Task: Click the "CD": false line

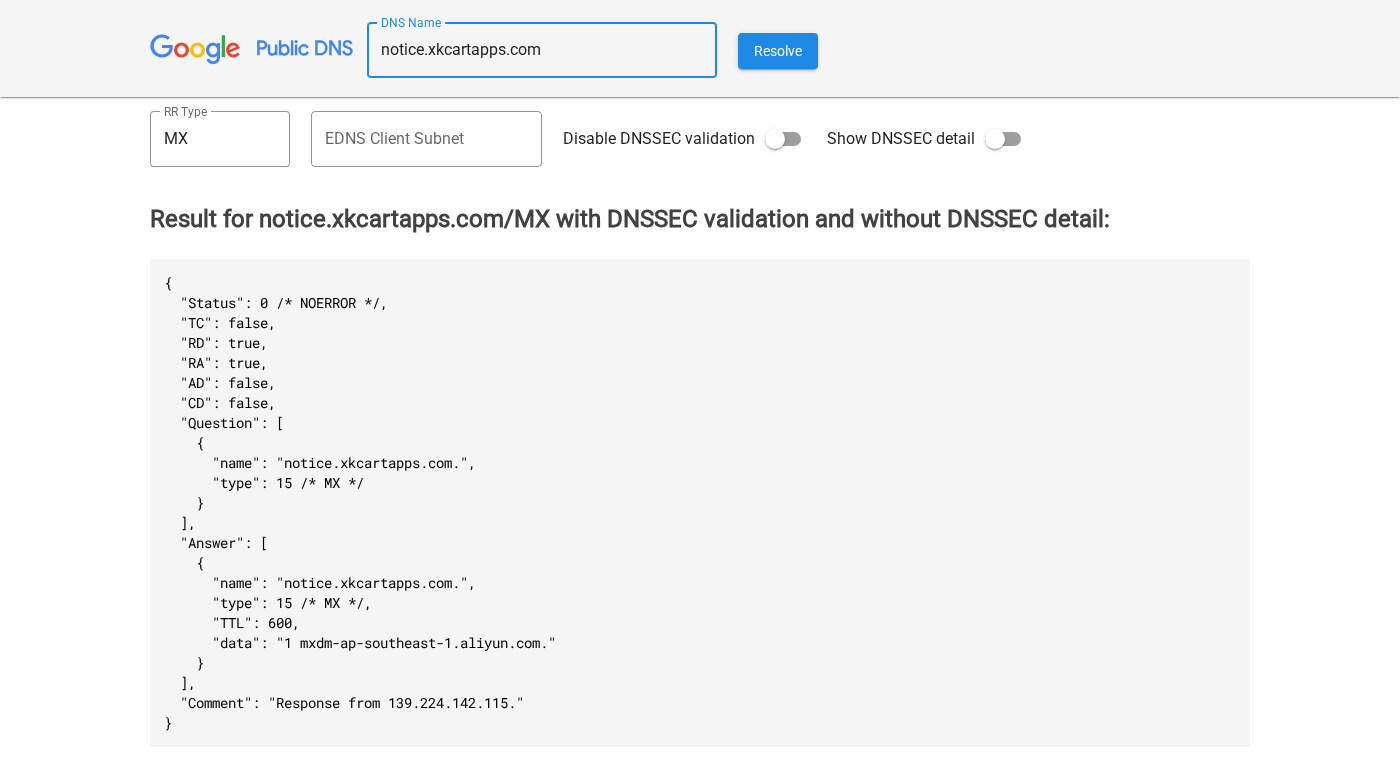Action: click(228, 403)
